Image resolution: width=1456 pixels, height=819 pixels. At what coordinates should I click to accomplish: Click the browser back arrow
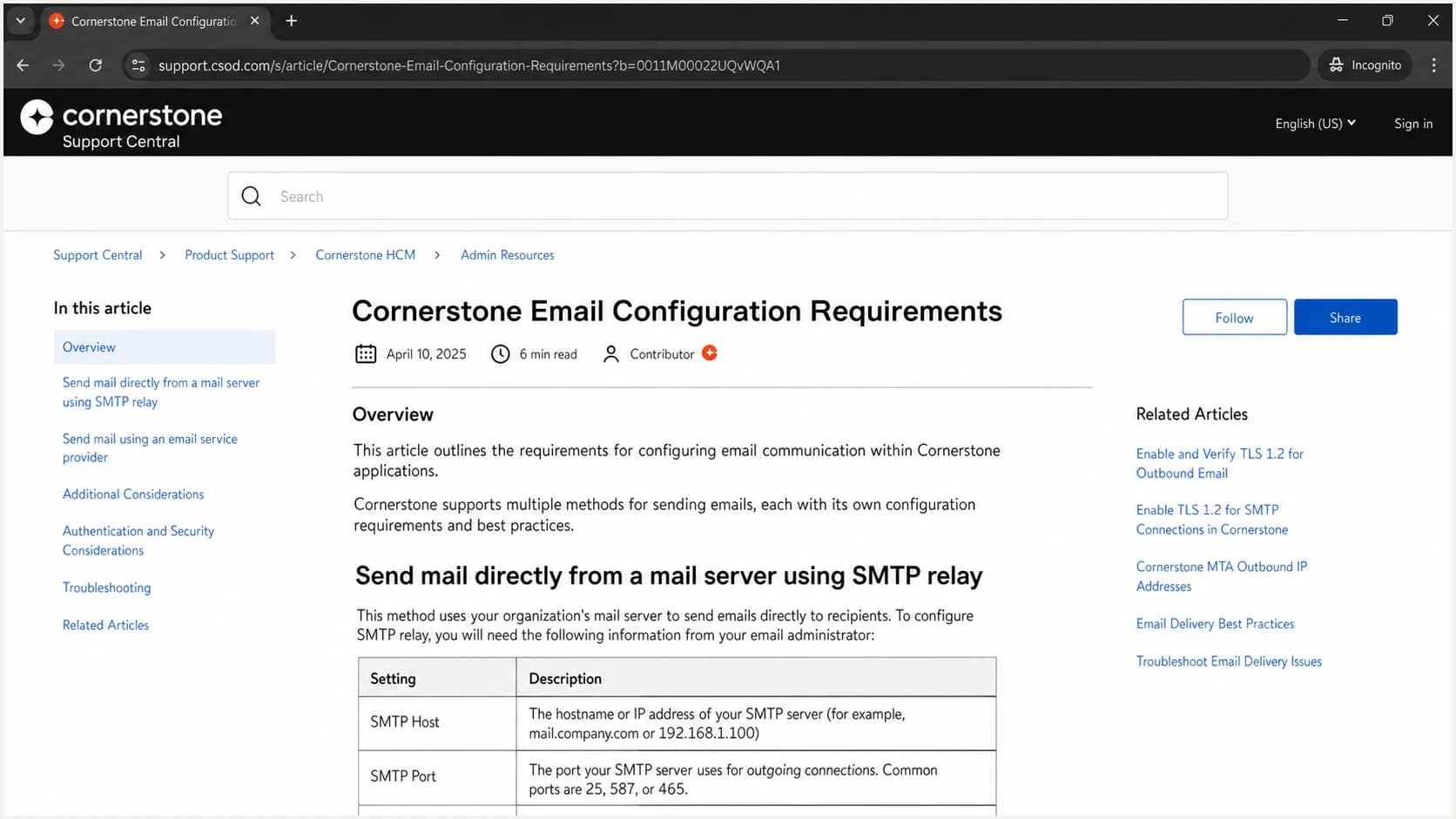point(23,65)
